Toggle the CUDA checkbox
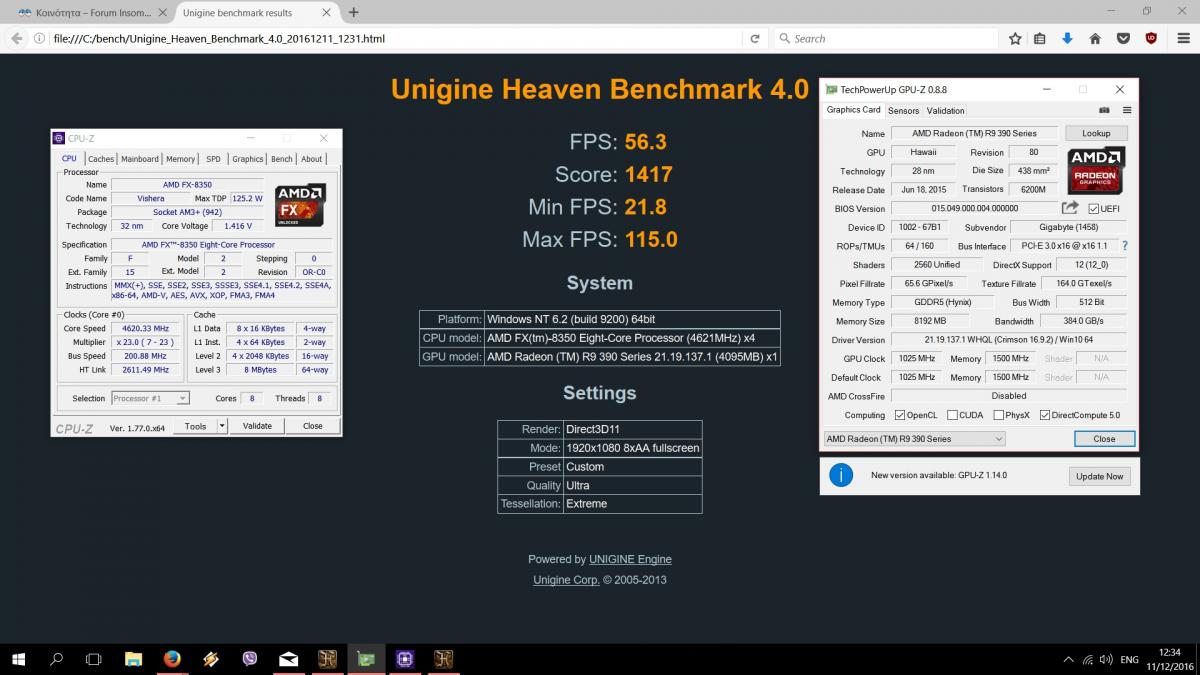 951,415
